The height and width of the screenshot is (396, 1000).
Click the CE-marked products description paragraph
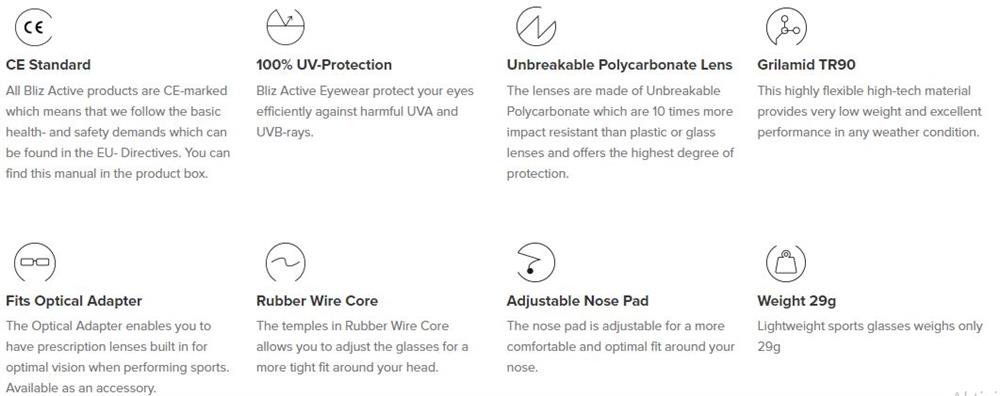click(x=118, y=132)
